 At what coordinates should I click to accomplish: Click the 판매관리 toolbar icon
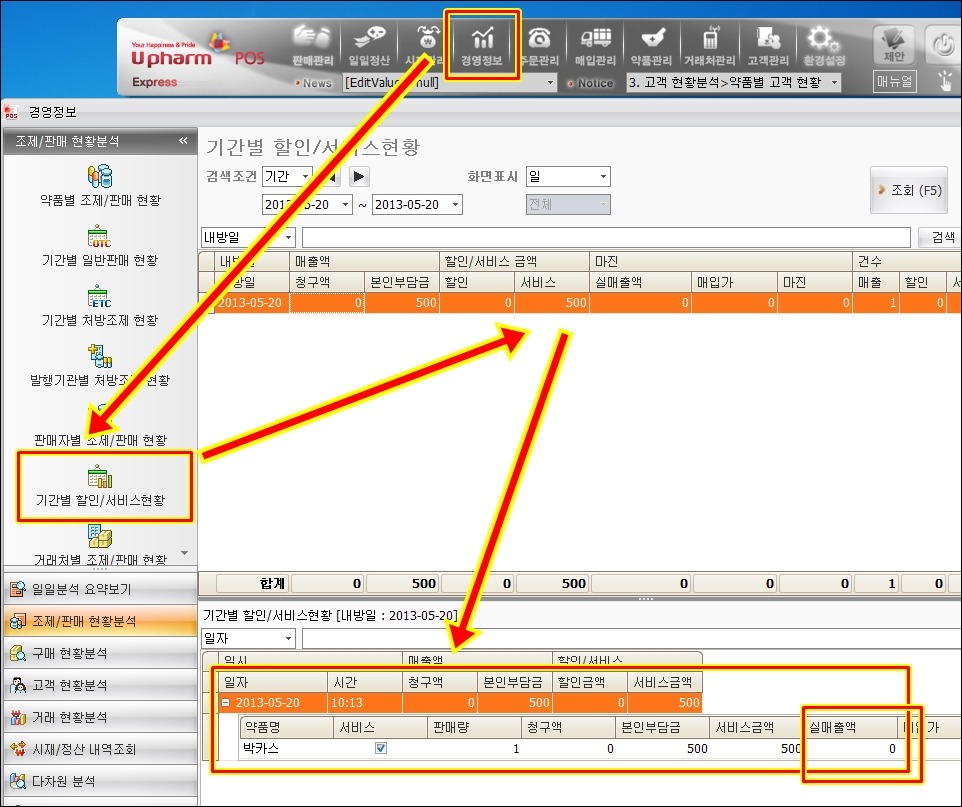(x=312, y=45)
